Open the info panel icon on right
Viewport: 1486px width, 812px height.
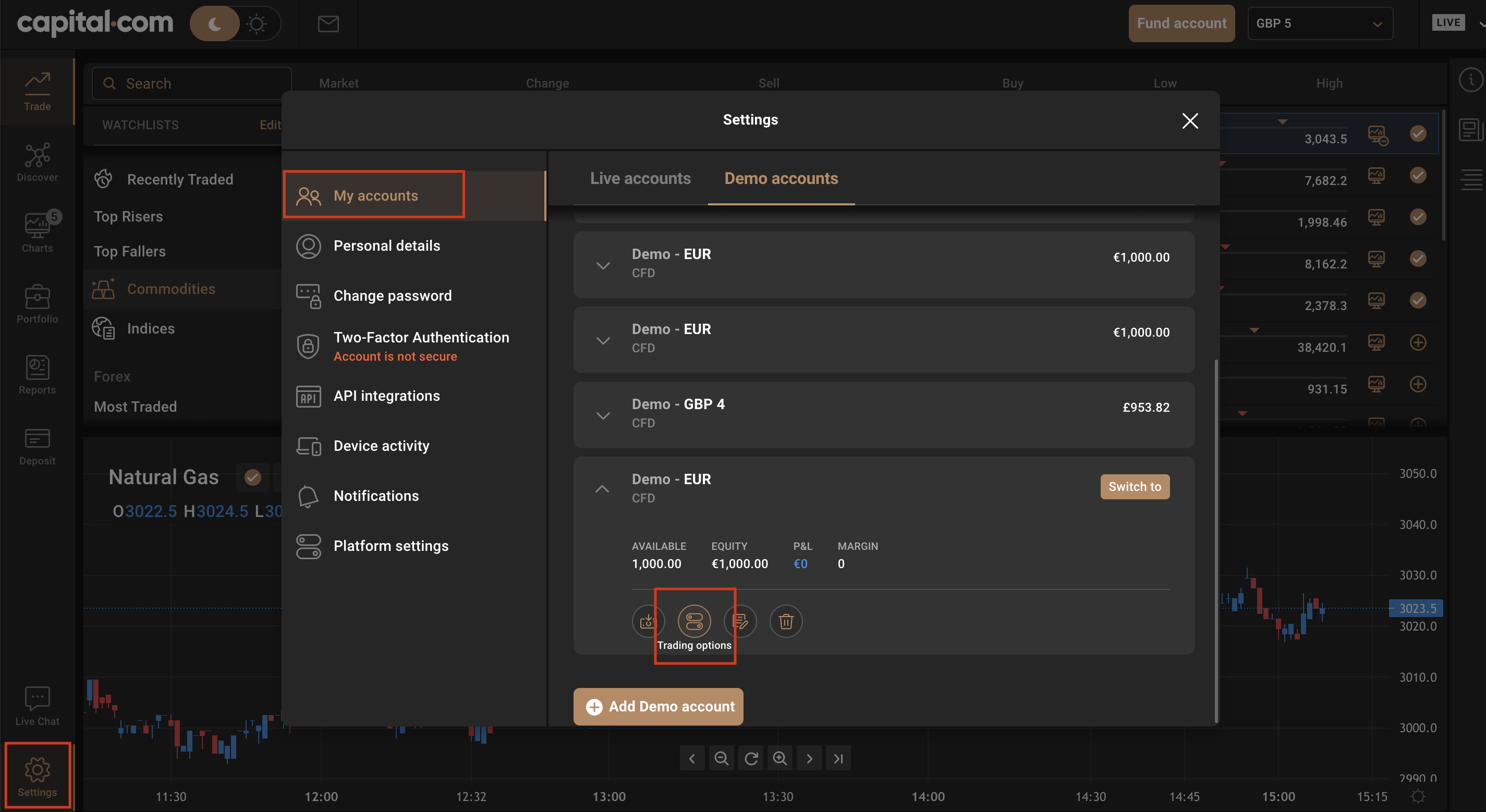[x=1470, y=80]
